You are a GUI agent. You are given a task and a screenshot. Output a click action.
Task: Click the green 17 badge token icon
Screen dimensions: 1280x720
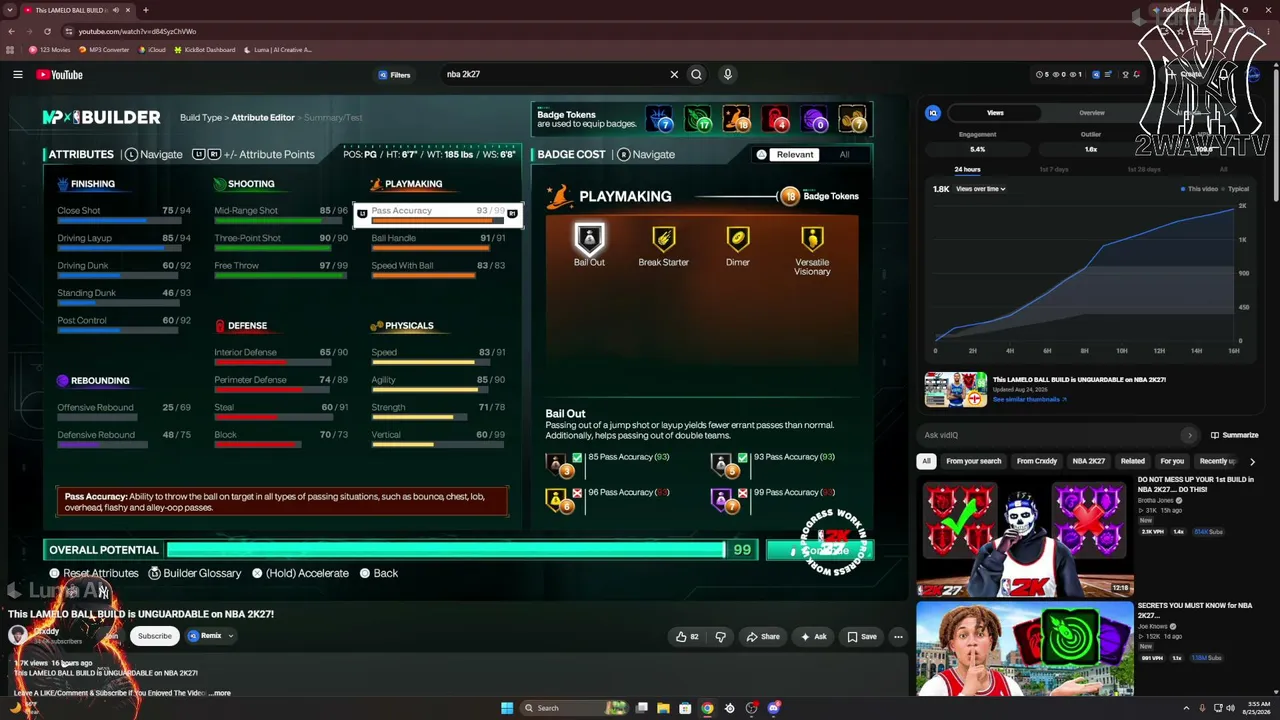tap(698, 120)
